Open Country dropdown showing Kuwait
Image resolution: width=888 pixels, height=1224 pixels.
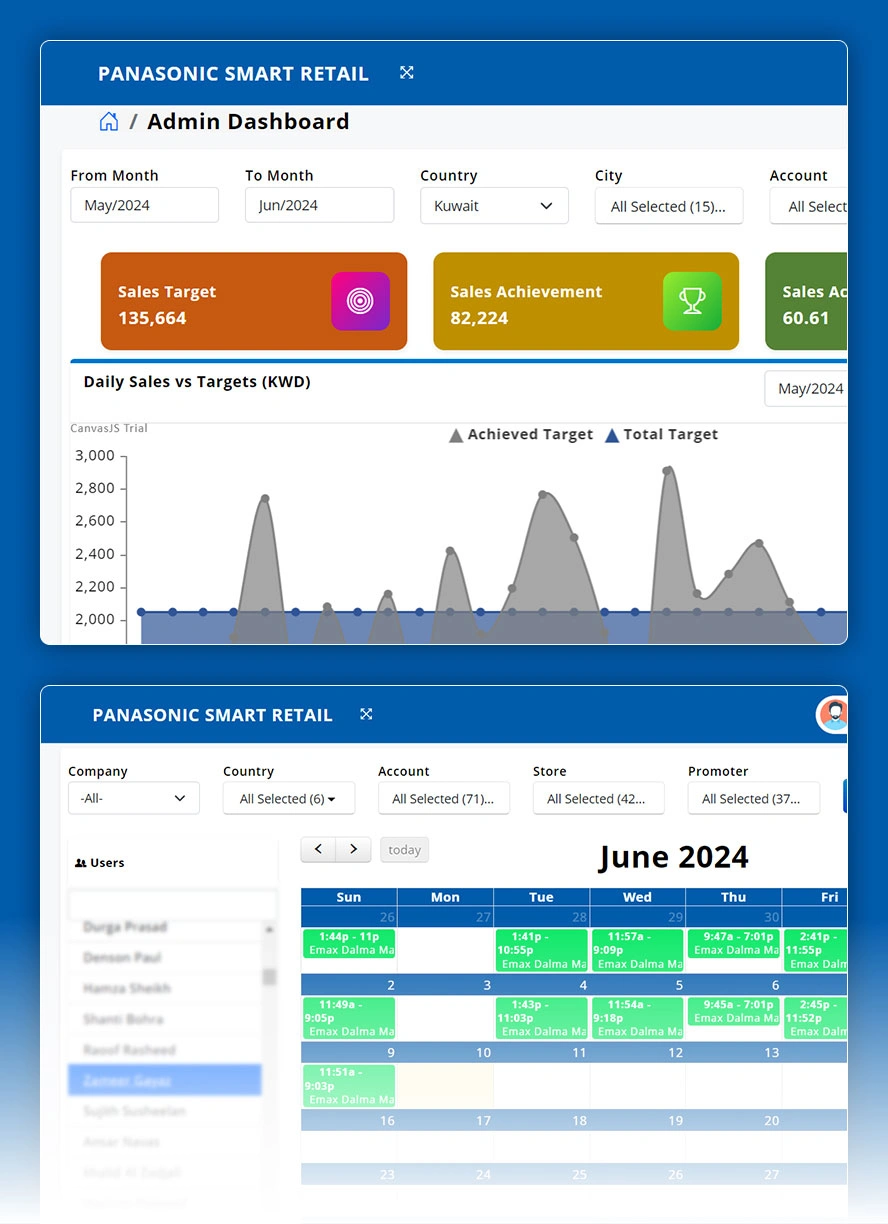494,206
